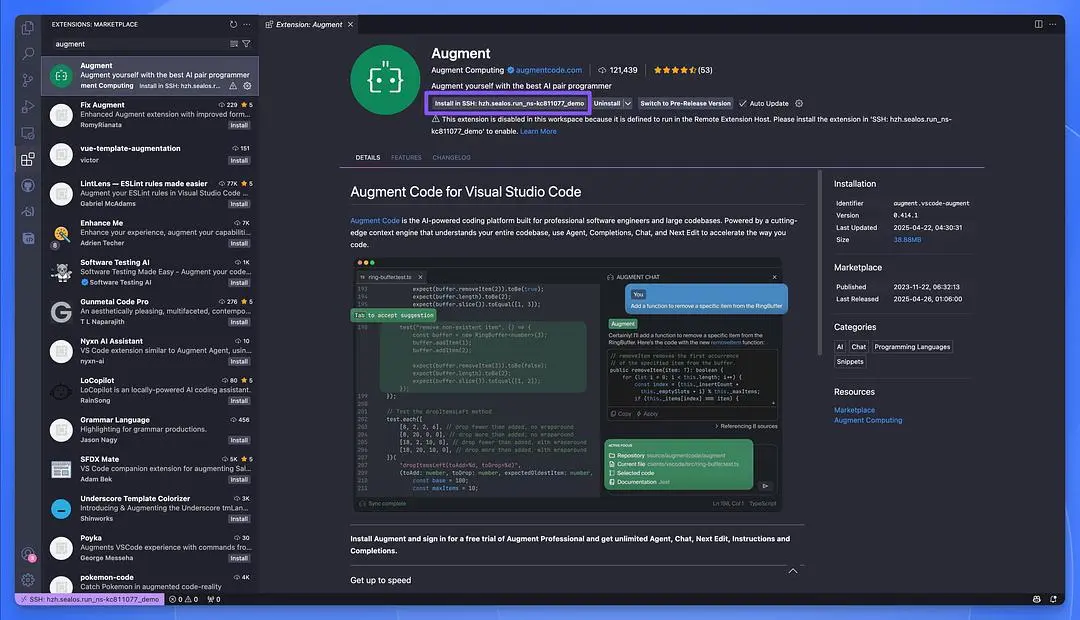The height and width of the screenshot is (620, 1080).
Task: Select the AI category tag
Action: coord(840,347)
